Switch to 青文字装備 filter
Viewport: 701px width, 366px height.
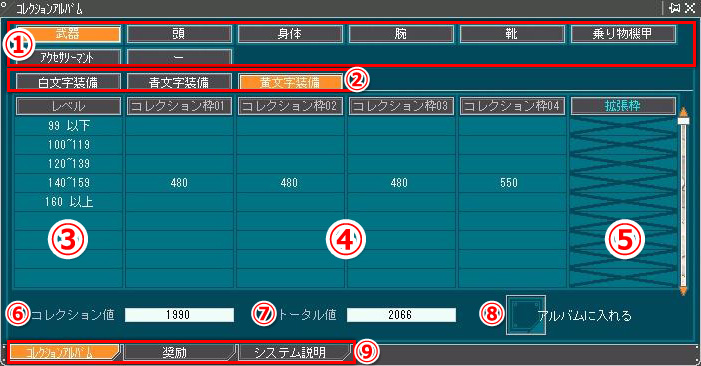pyautogui.click(x=179, y=82)
